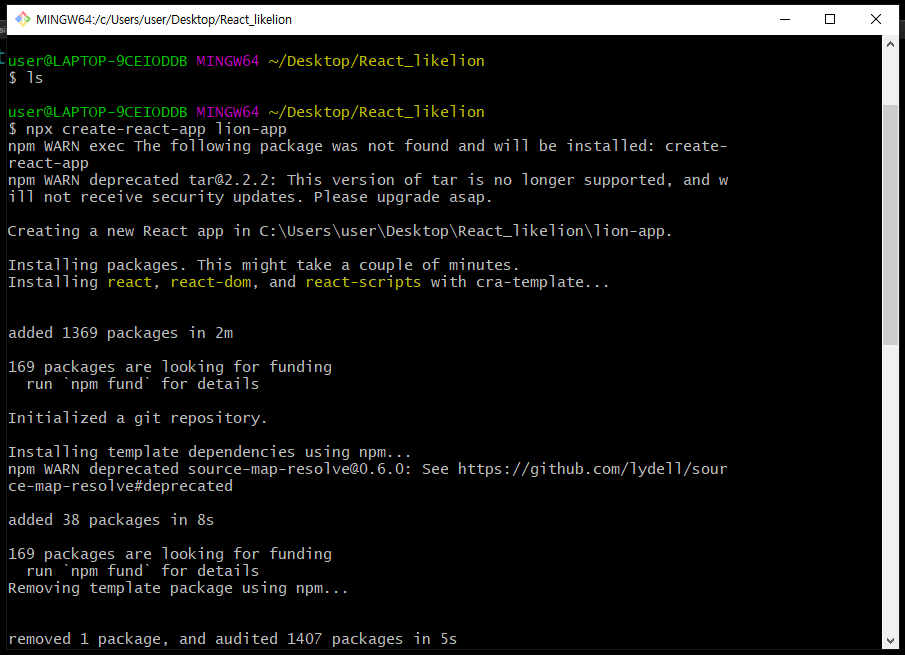Click 'Removing template package using npm...' line

click(178, 588)
